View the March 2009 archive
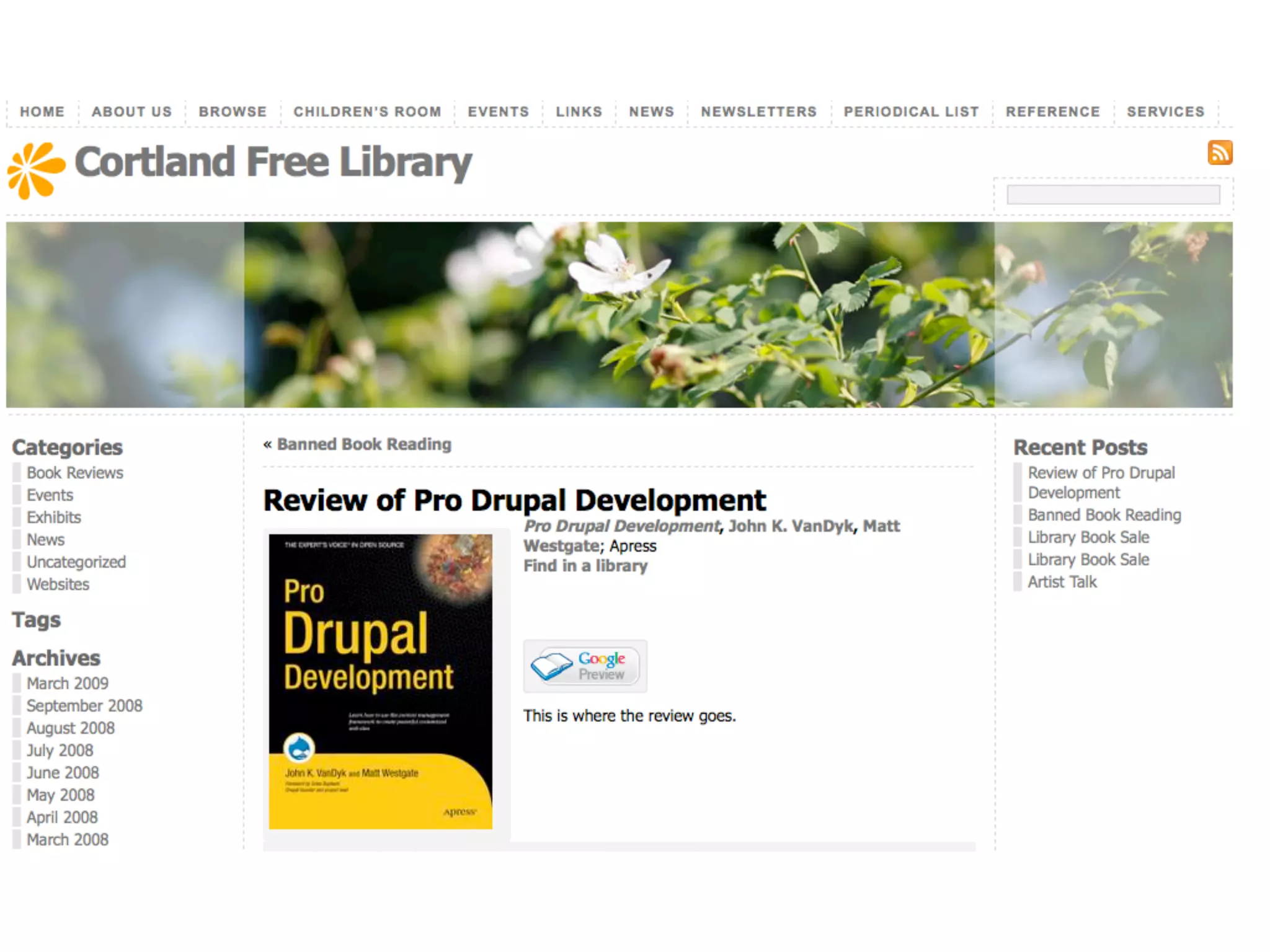 coord(68,684)
